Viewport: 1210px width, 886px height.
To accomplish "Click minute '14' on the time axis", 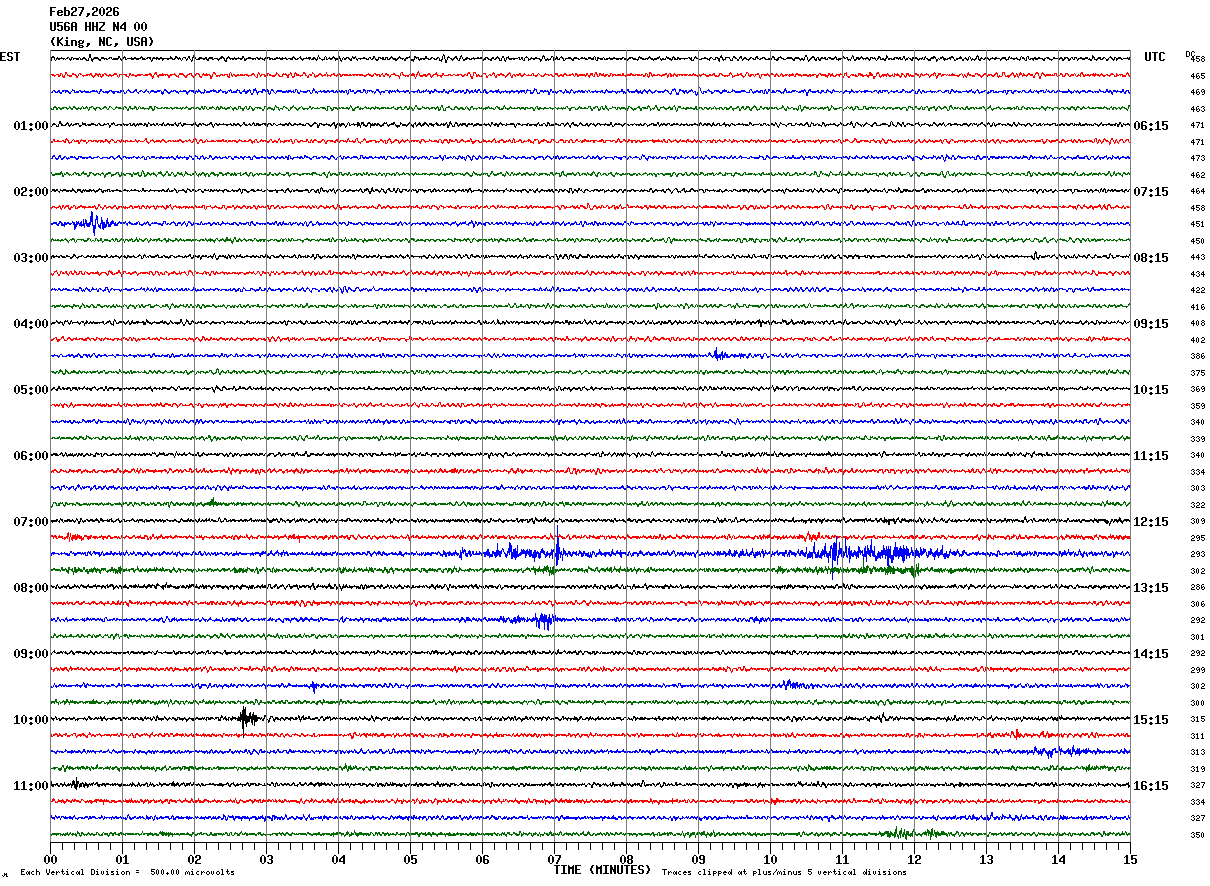I will (1058, 859).
